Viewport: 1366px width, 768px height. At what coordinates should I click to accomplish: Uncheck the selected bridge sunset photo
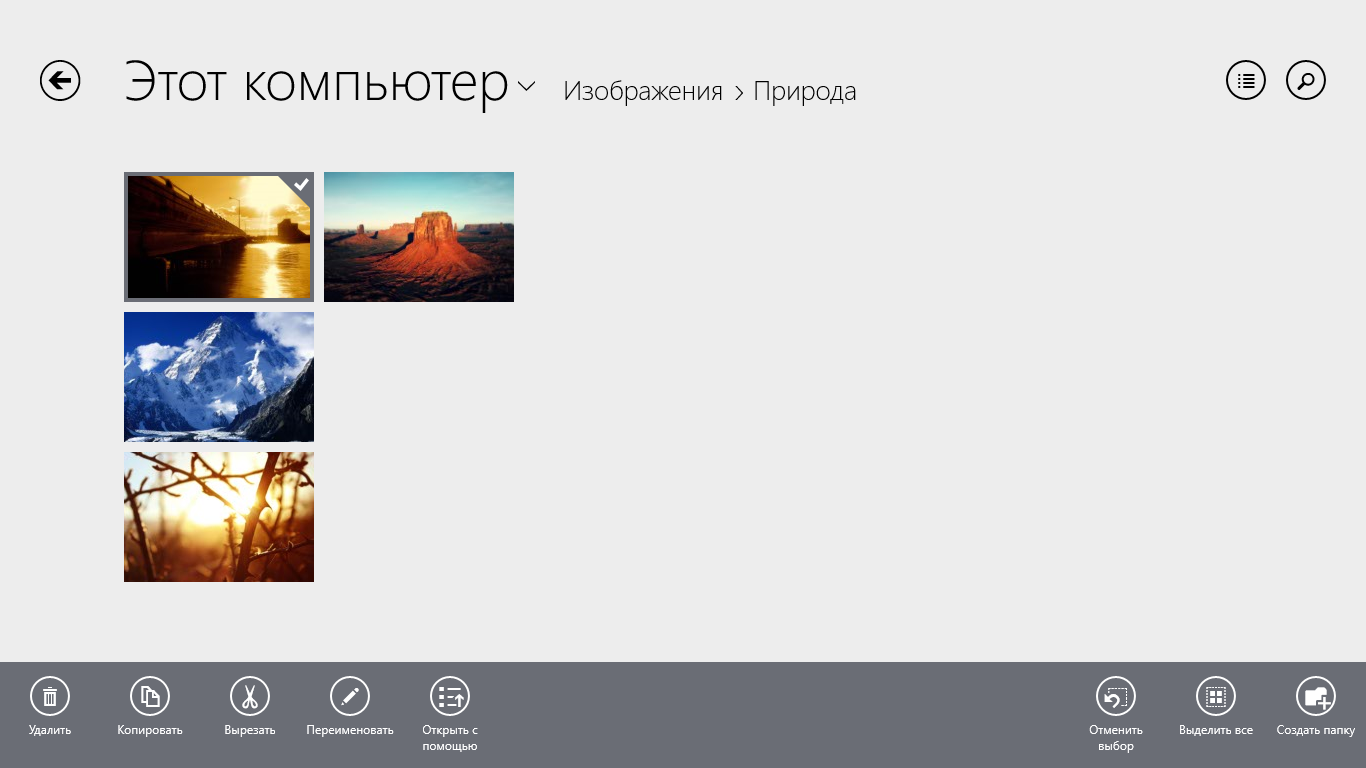click(x=219, y=237)
